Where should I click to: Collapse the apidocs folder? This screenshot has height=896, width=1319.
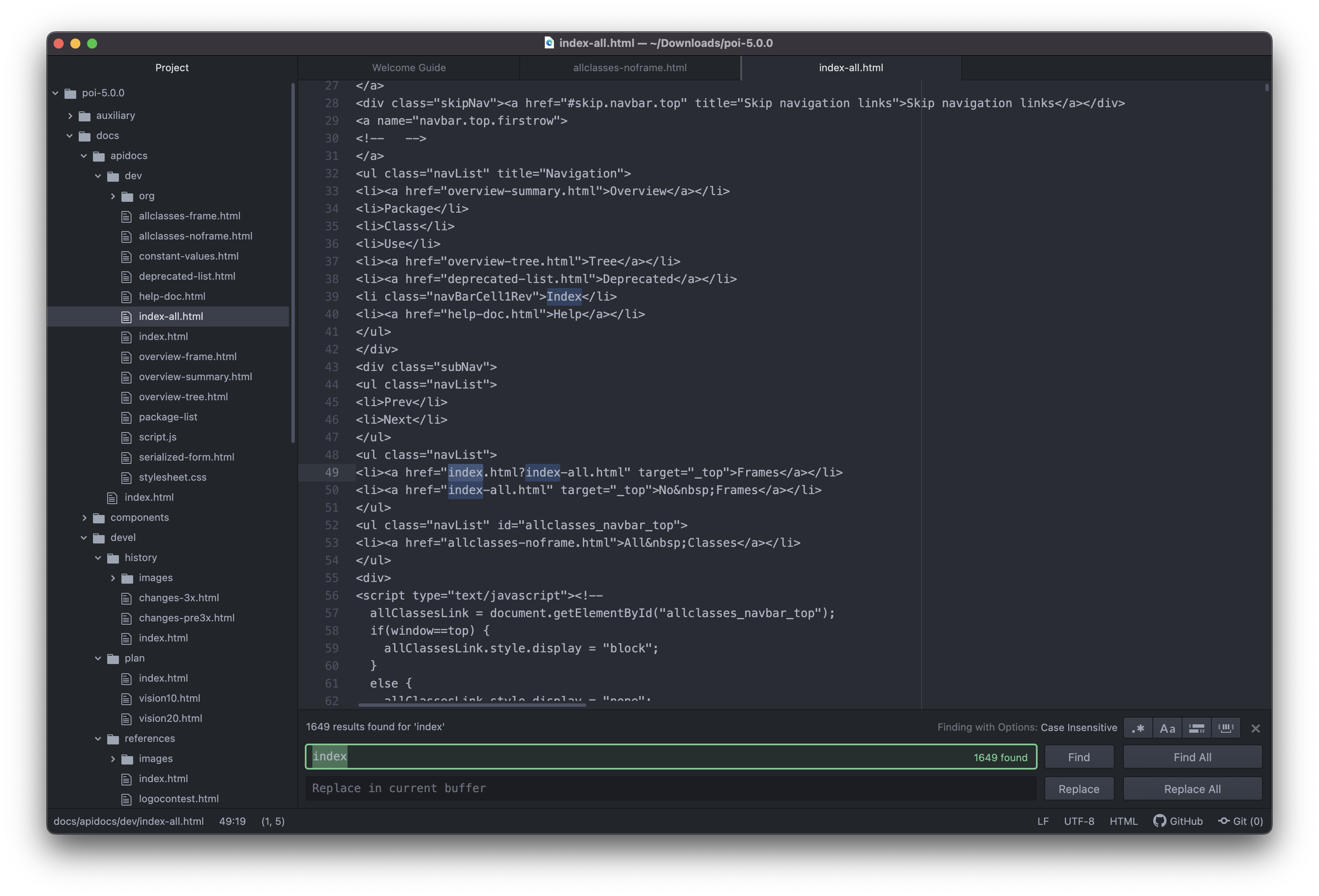pyautogui.click(x=84, y=155)
